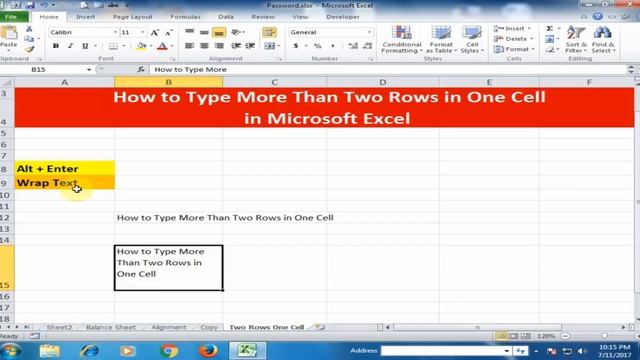This screenshot has width=640, height=360.
Task: Open the Sort & Filter menu
Action: (576, 40)
